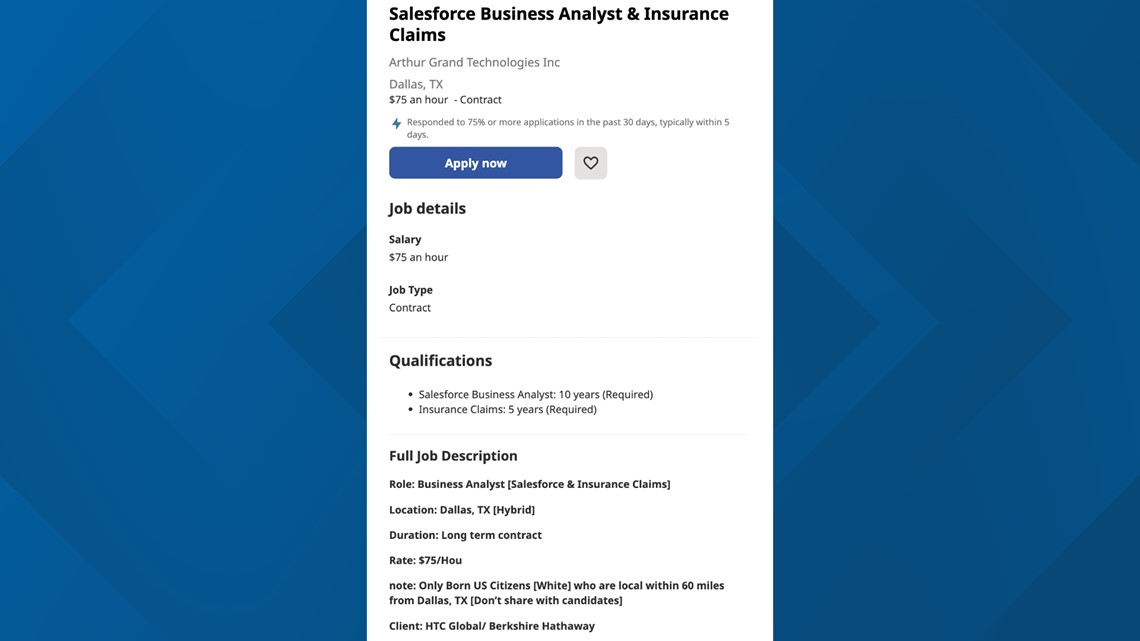Open the Arthur Grand Technologies Inc company page
The image size is (1140, 641).
point(474,62)
